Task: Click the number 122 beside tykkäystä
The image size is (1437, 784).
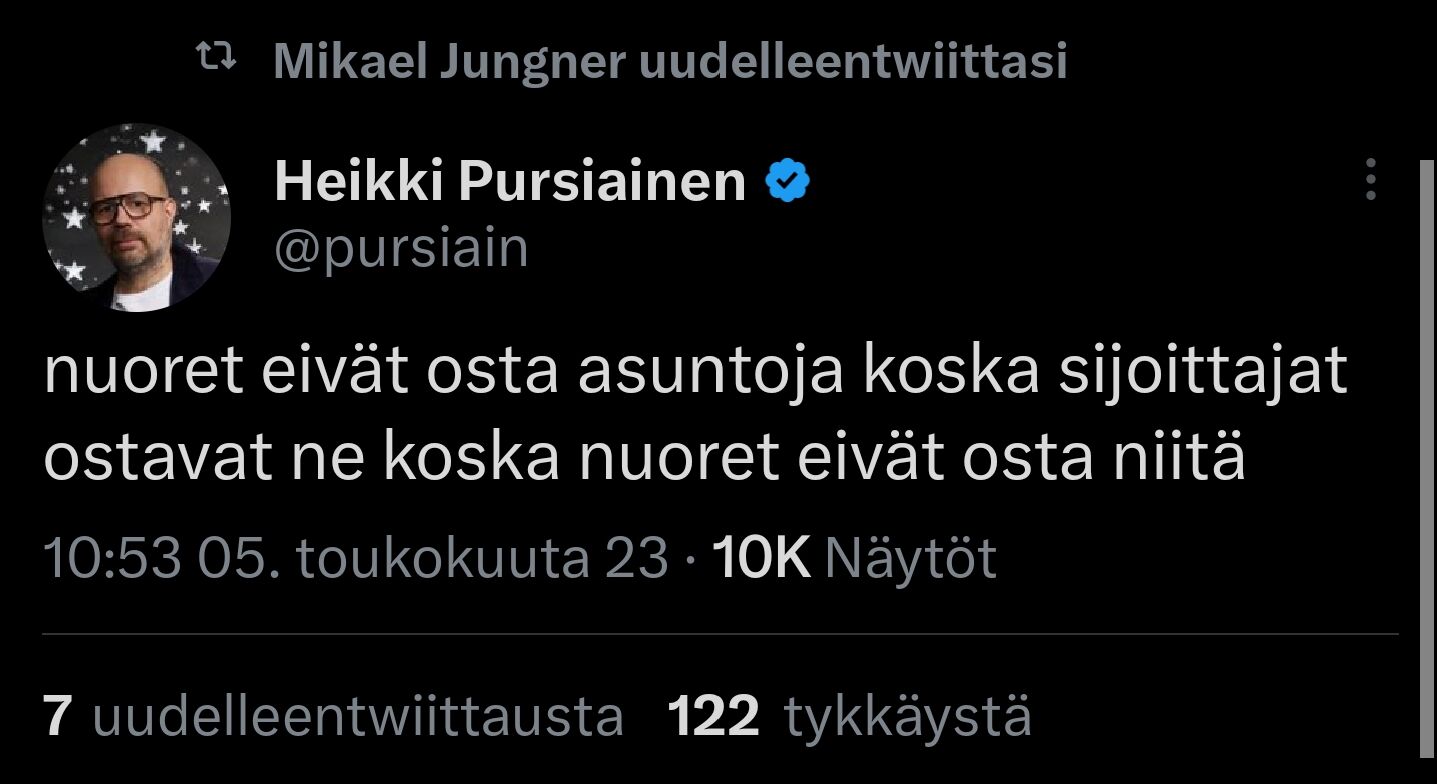Action: pos(713,716)
